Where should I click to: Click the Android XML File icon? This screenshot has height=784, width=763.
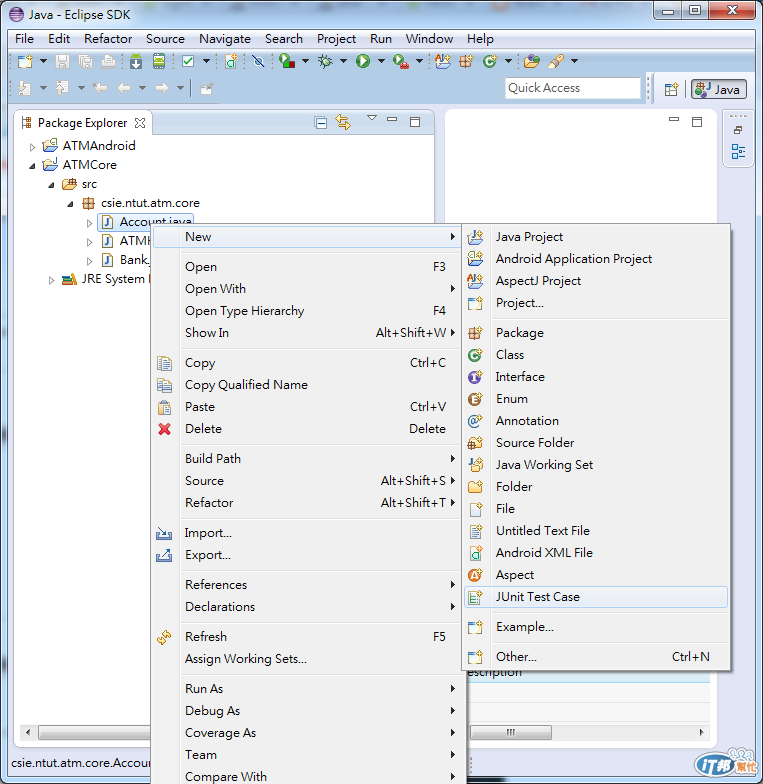[476, 553]
